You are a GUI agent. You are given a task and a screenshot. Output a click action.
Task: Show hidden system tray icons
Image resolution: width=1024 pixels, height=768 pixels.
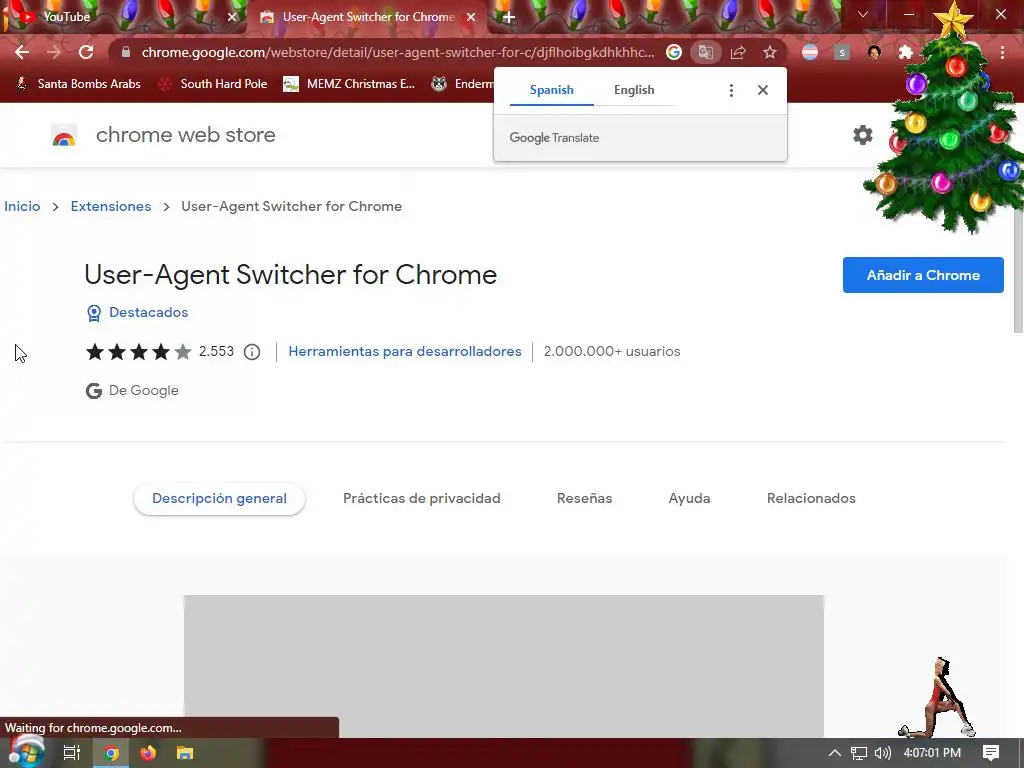(x=835, y=753)
